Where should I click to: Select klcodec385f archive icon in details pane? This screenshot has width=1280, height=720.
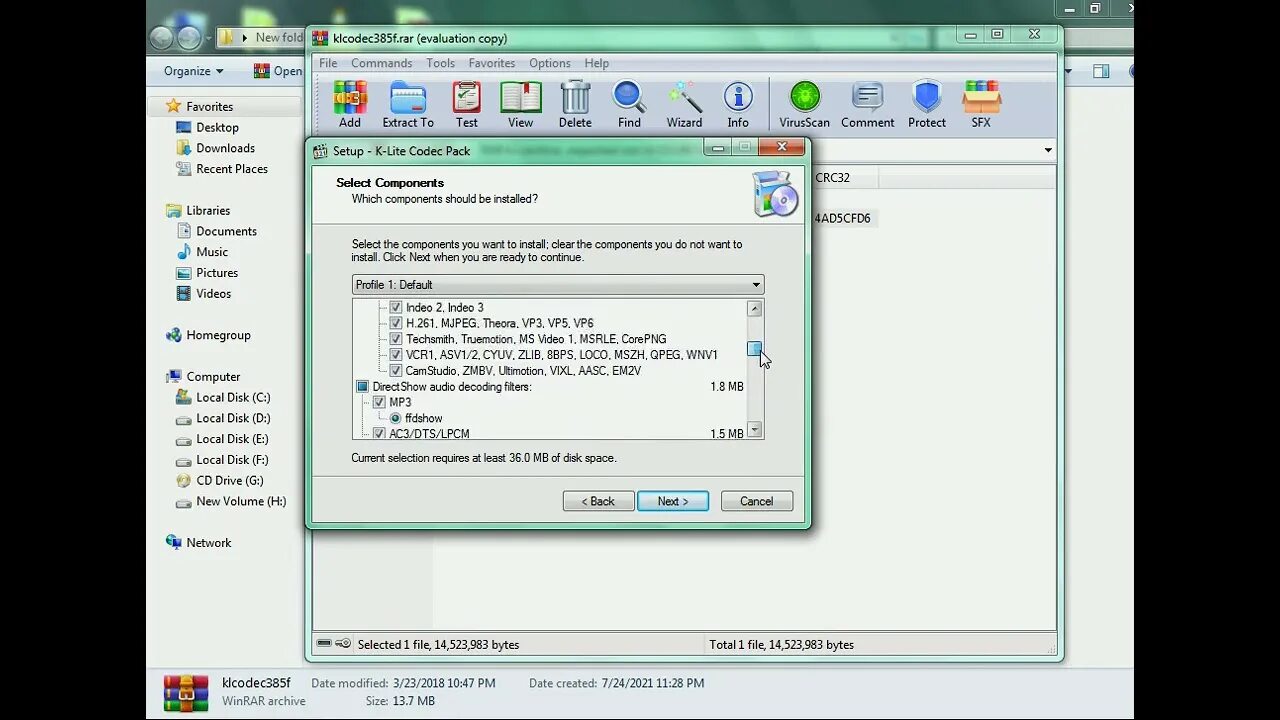pyautogui.click(x=185, y=692)
